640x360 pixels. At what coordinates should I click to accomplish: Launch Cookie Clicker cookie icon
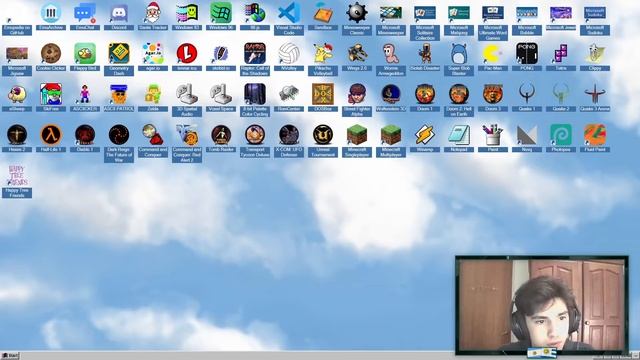tap(51, 53)
